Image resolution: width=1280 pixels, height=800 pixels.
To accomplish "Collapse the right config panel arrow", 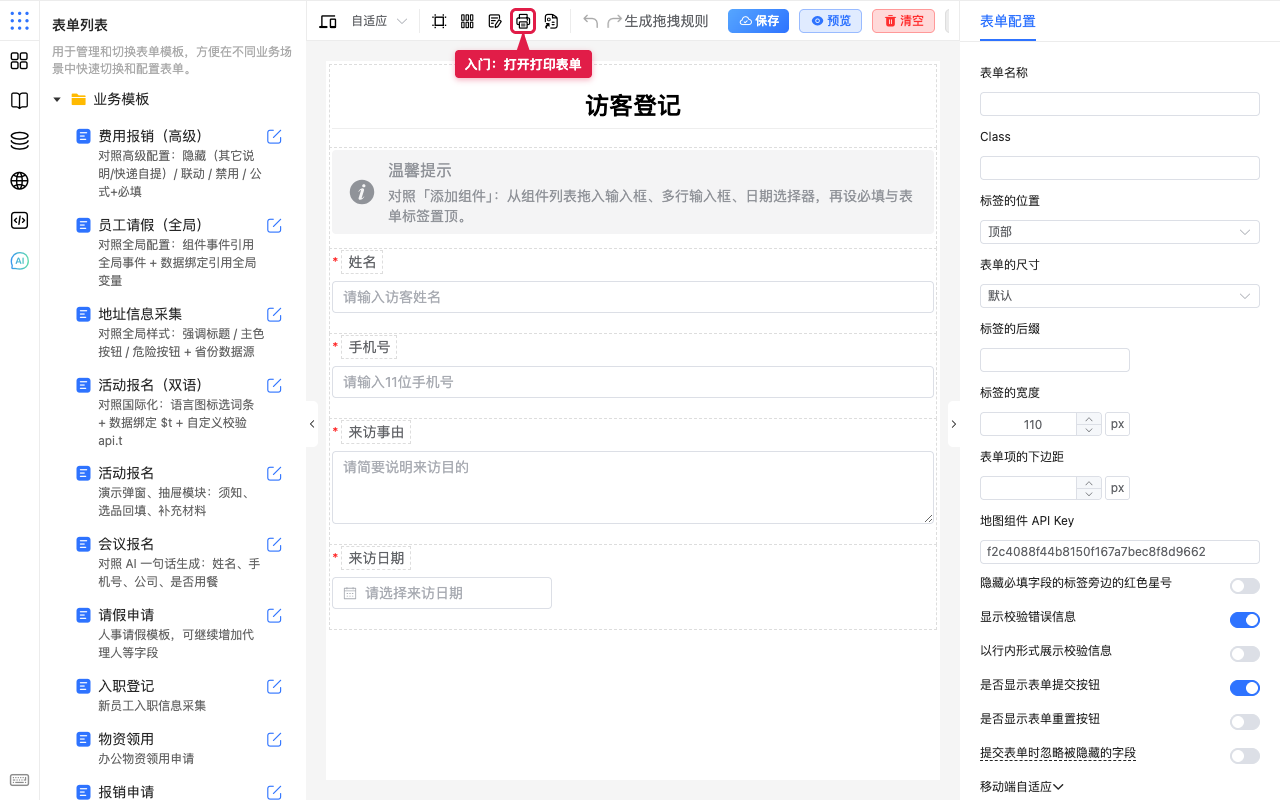I will coord(953,424).
